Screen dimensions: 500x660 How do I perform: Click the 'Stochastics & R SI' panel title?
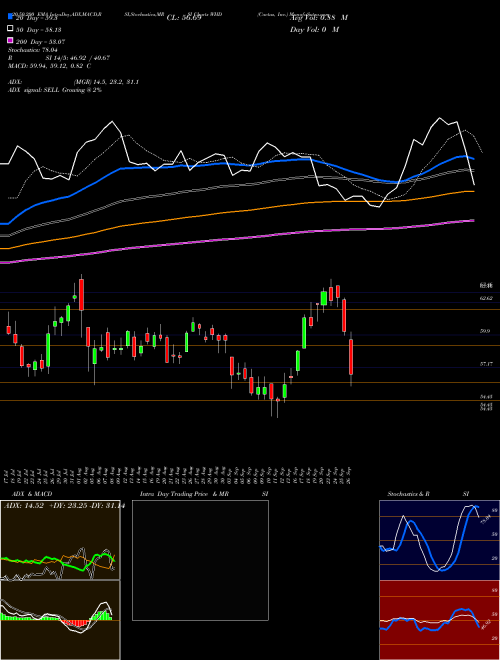(428, 494)
